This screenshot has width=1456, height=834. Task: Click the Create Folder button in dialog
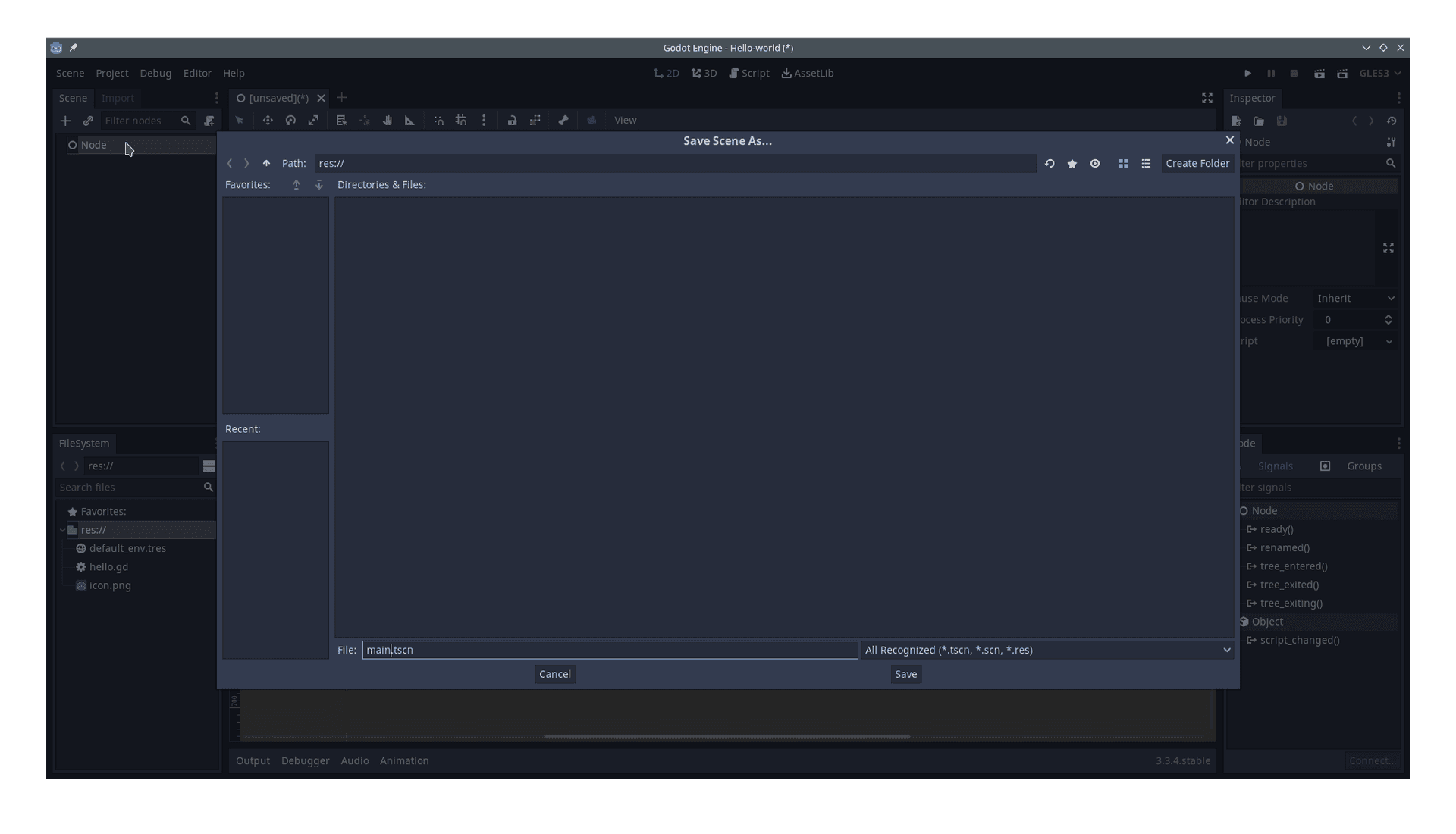[1197, 163]
